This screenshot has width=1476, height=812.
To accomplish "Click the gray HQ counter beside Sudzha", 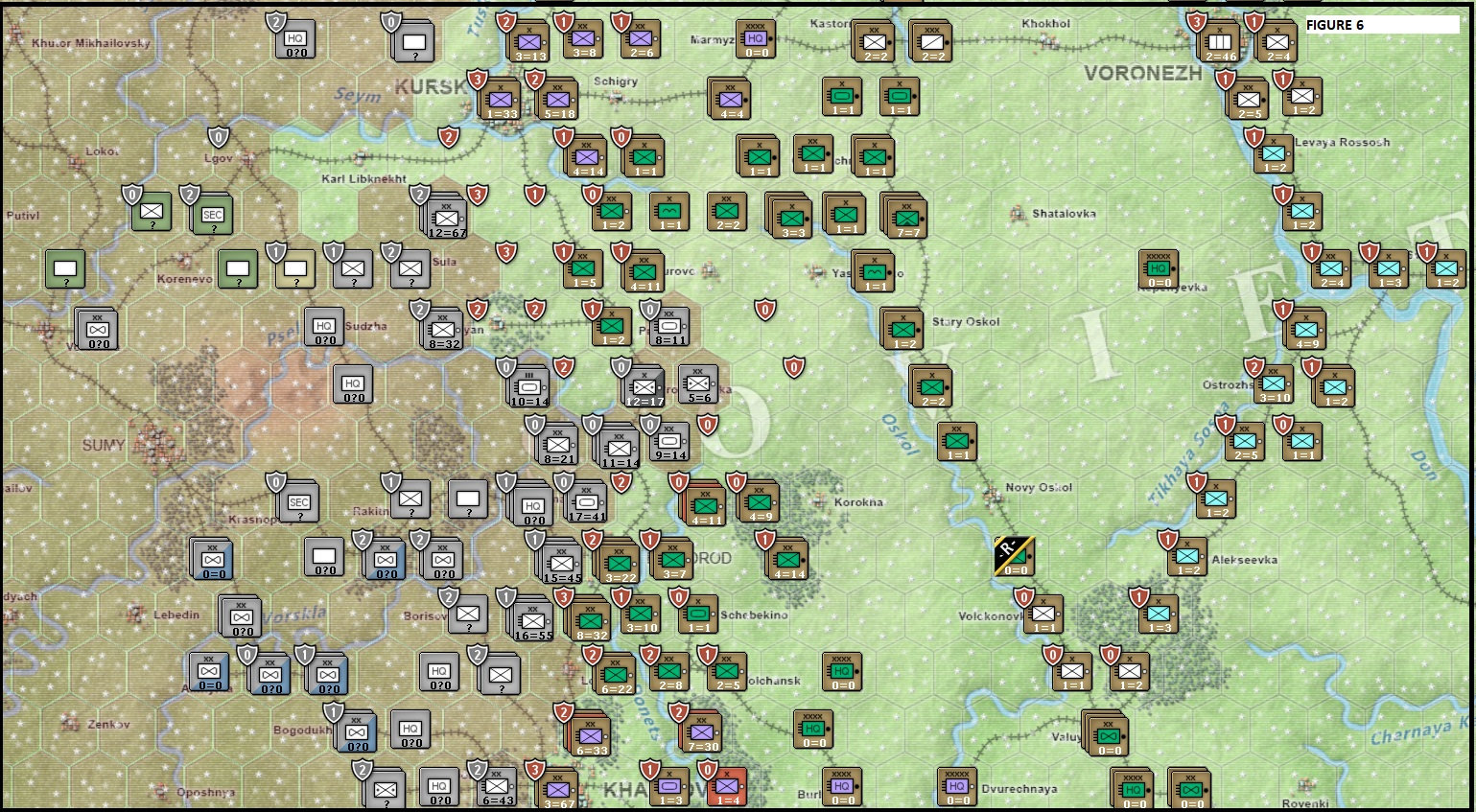I will [324, 327].
